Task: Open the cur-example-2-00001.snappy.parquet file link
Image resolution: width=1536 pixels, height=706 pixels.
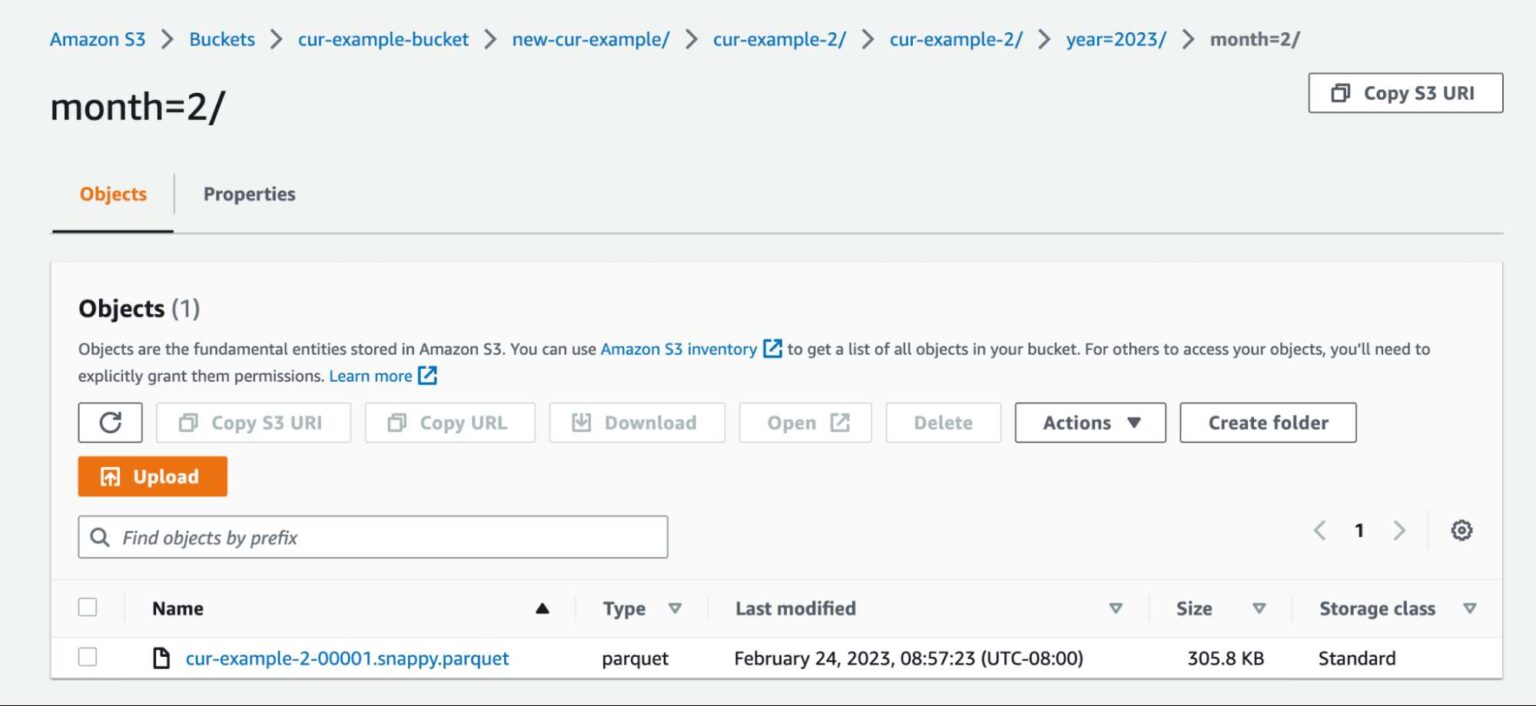Action: coord(347,658)
